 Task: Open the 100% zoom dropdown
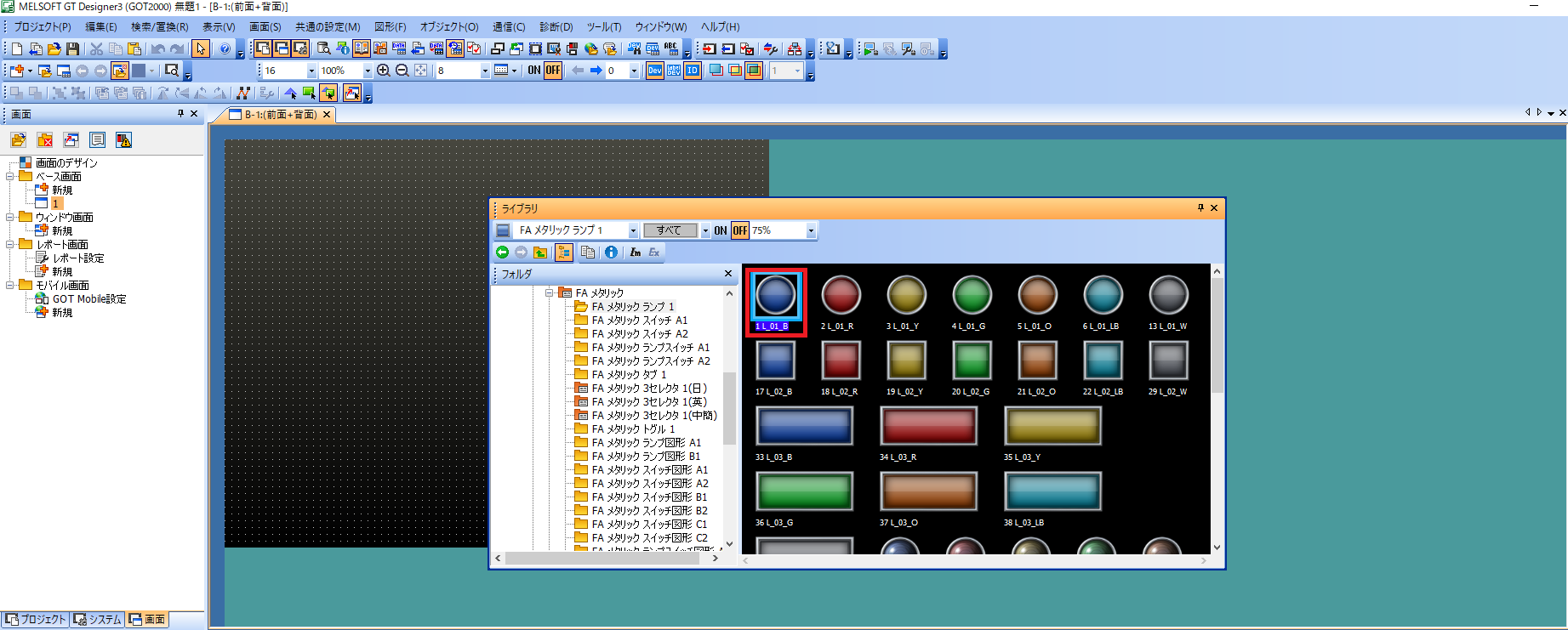[x=368, y=71]
